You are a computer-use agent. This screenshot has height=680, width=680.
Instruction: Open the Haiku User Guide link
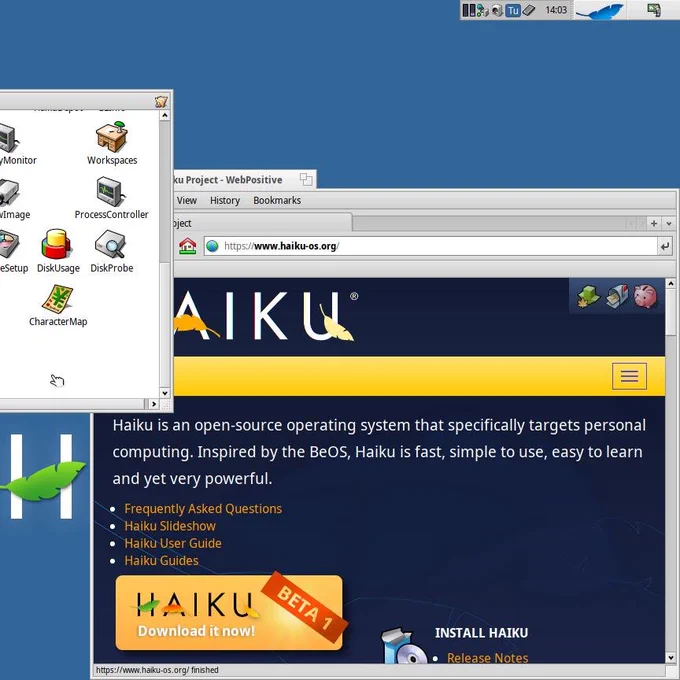[x=173, y=543]
